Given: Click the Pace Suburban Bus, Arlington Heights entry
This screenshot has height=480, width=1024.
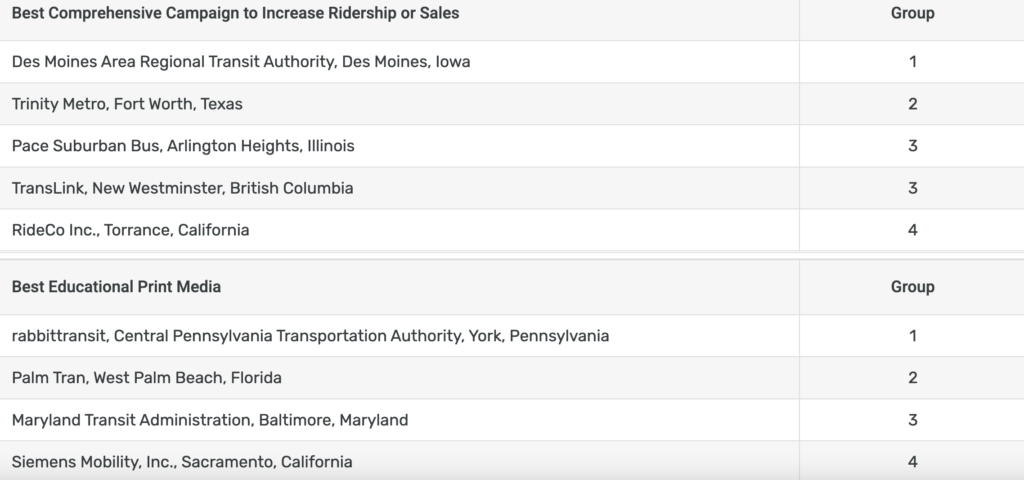Looking at the screenshot, I should [x=183, y=146].
